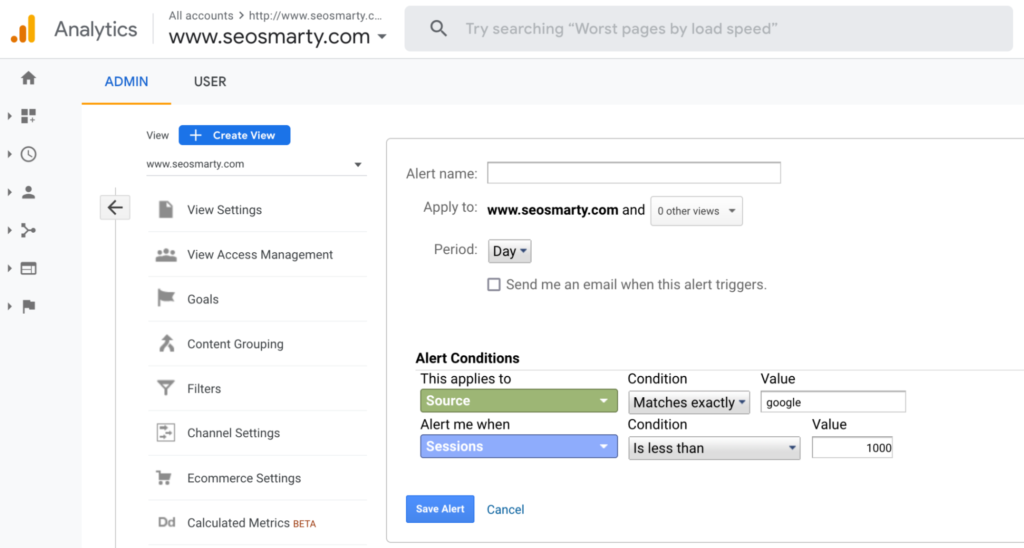Viewport: 1024px width, 548px height.
Task: Click the Cancel link
Action: tap(505, 510)
